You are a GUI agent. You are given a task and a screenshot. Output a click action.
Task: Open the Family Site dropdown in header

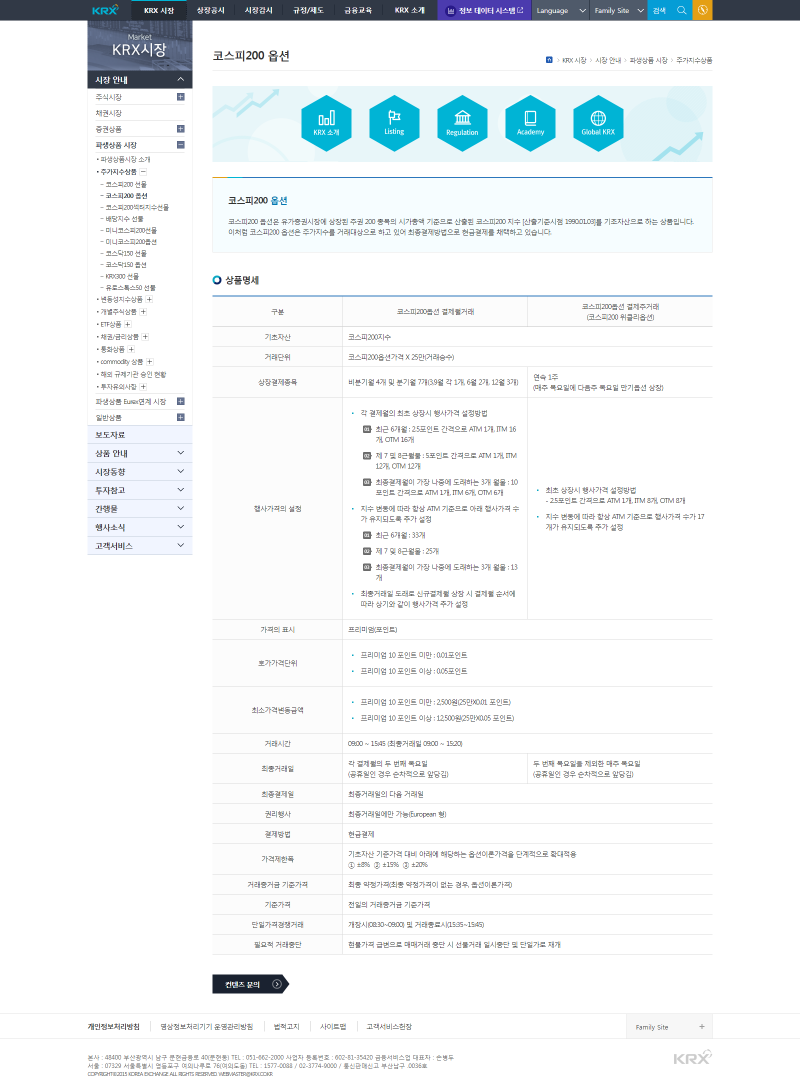click(x=618, y=10)
